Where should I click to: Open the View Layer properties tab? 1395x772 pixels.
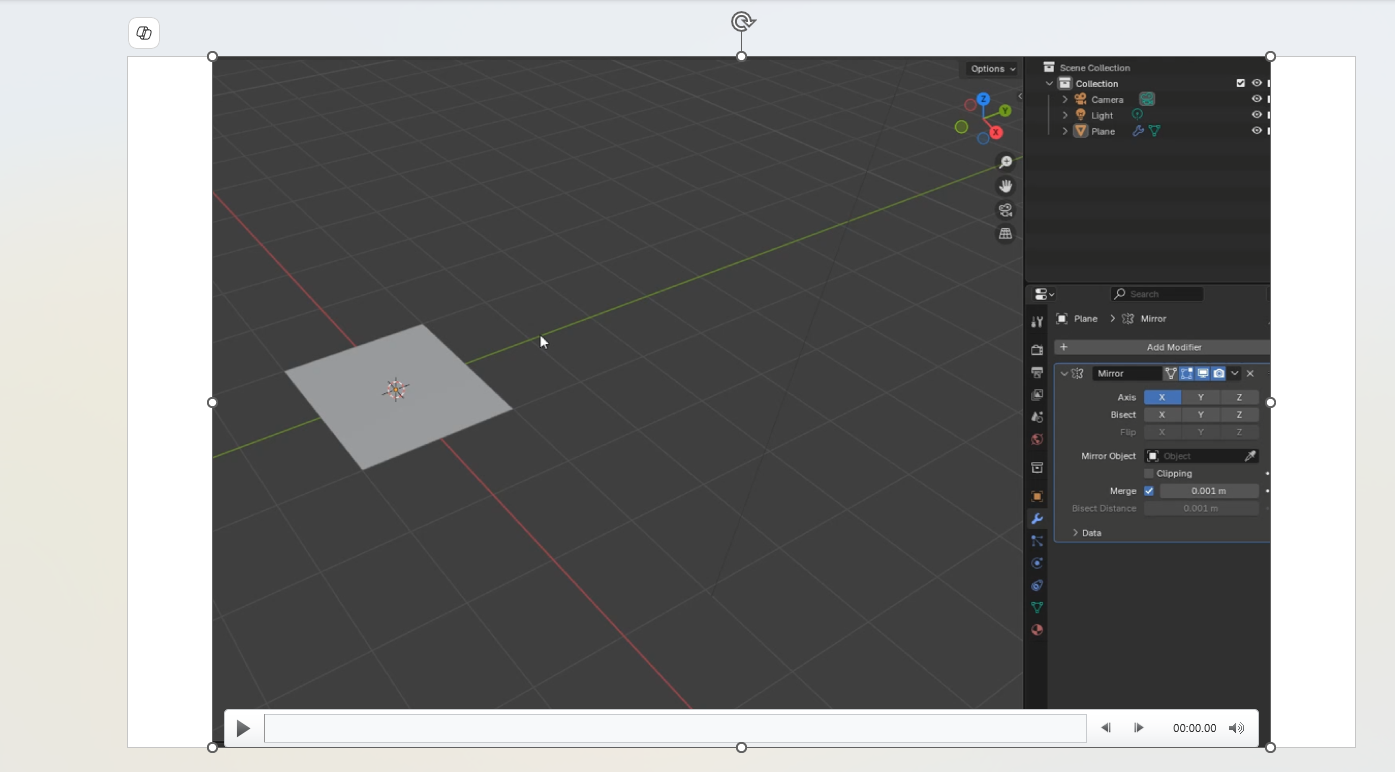pyautogui.click(x=1037, y=395)
